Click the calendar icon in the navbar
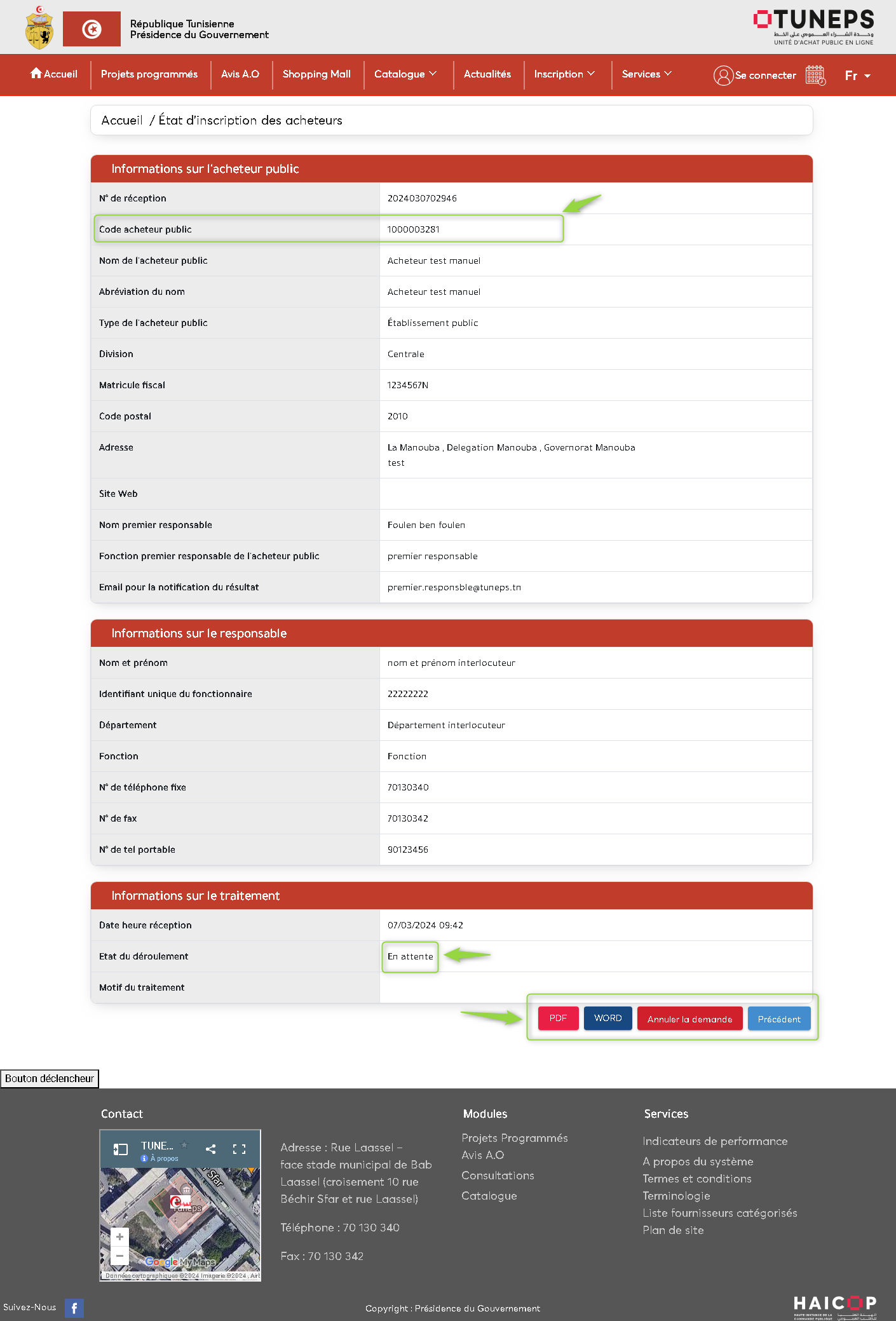 pos(815,75)
